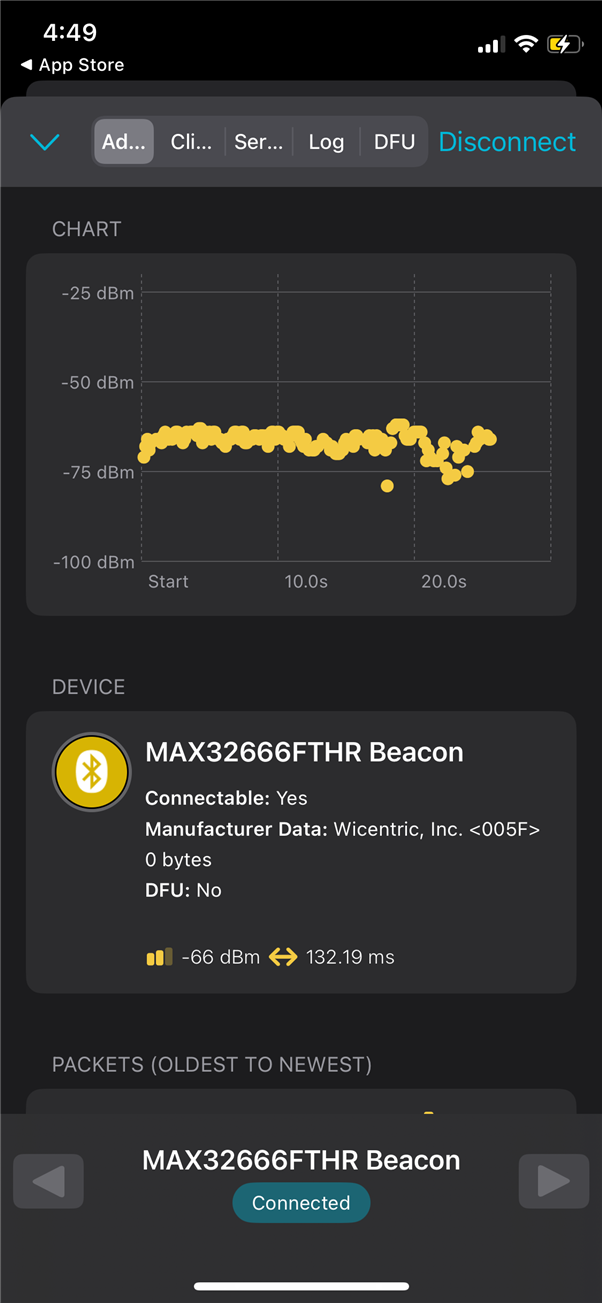Switch to the Server tab
This screenshot has height=1303, width=602.
tap(258, 142)
